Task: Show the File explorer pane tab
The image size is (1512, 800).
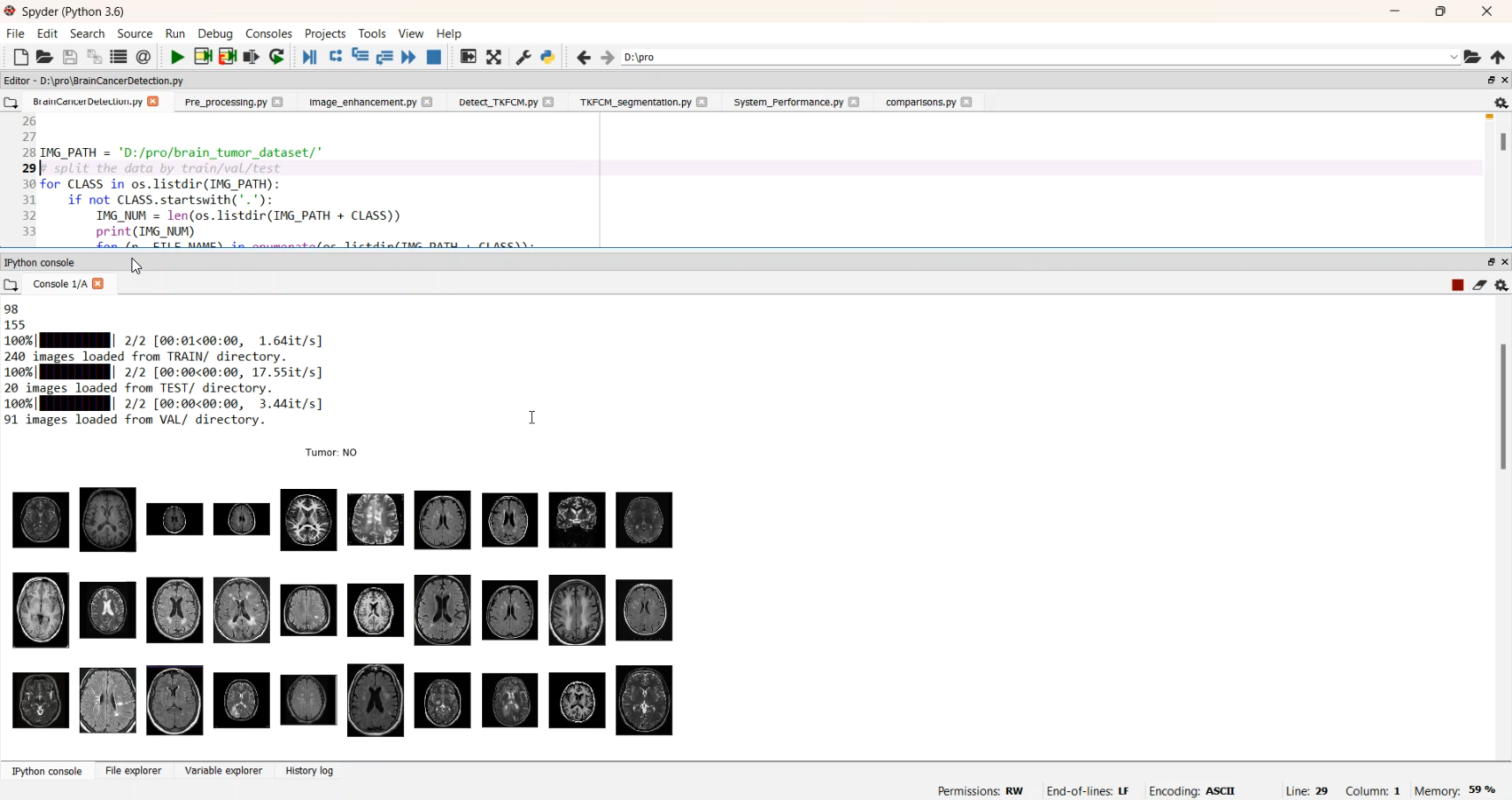Action: tap(133, 772)
